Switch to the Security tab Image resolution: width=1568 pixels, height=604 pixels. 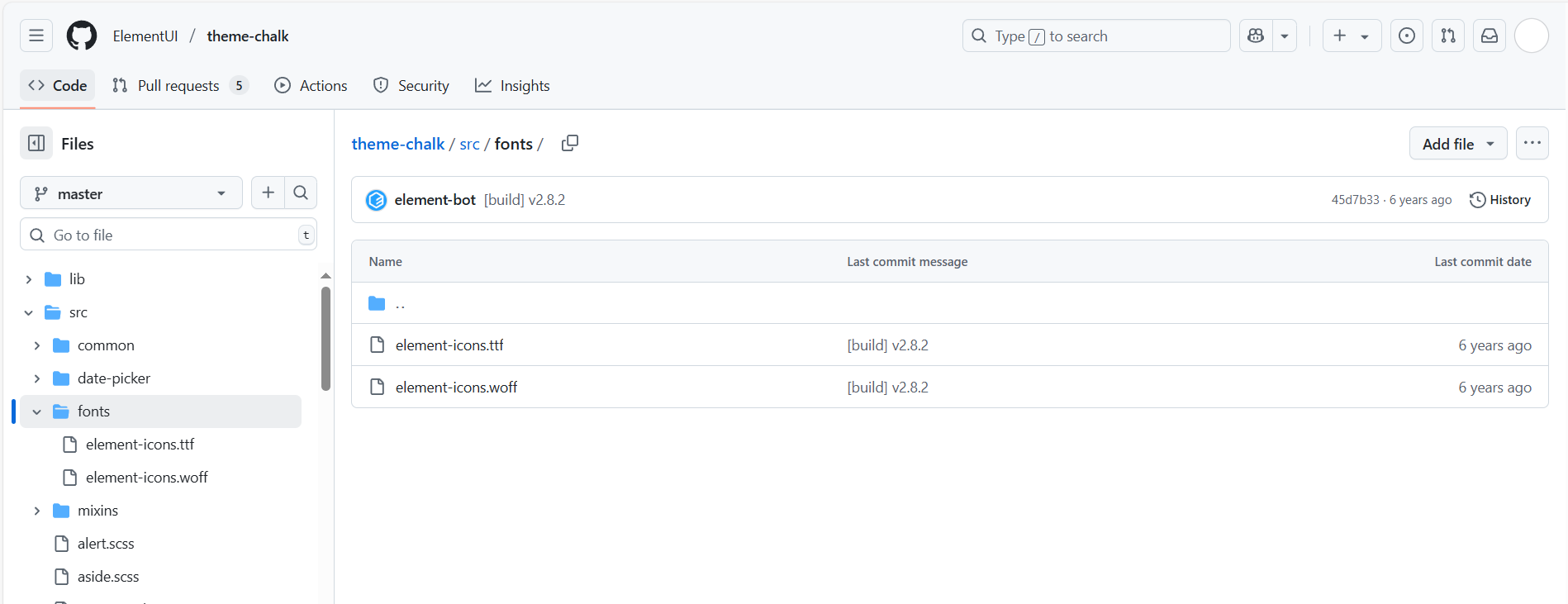point(411,85)
